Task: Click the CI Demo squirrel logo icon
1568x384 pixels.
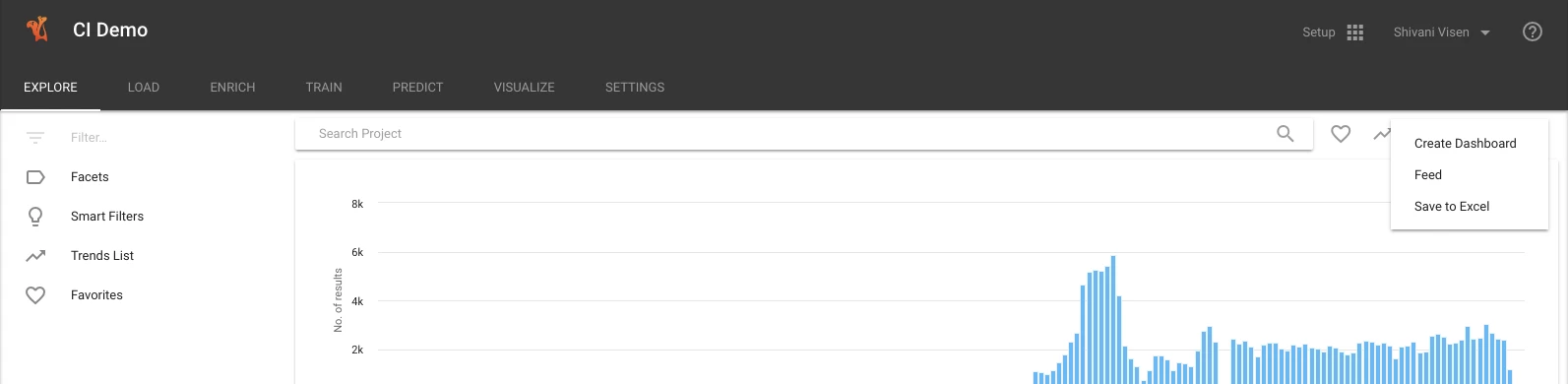Action: (37, 30)
